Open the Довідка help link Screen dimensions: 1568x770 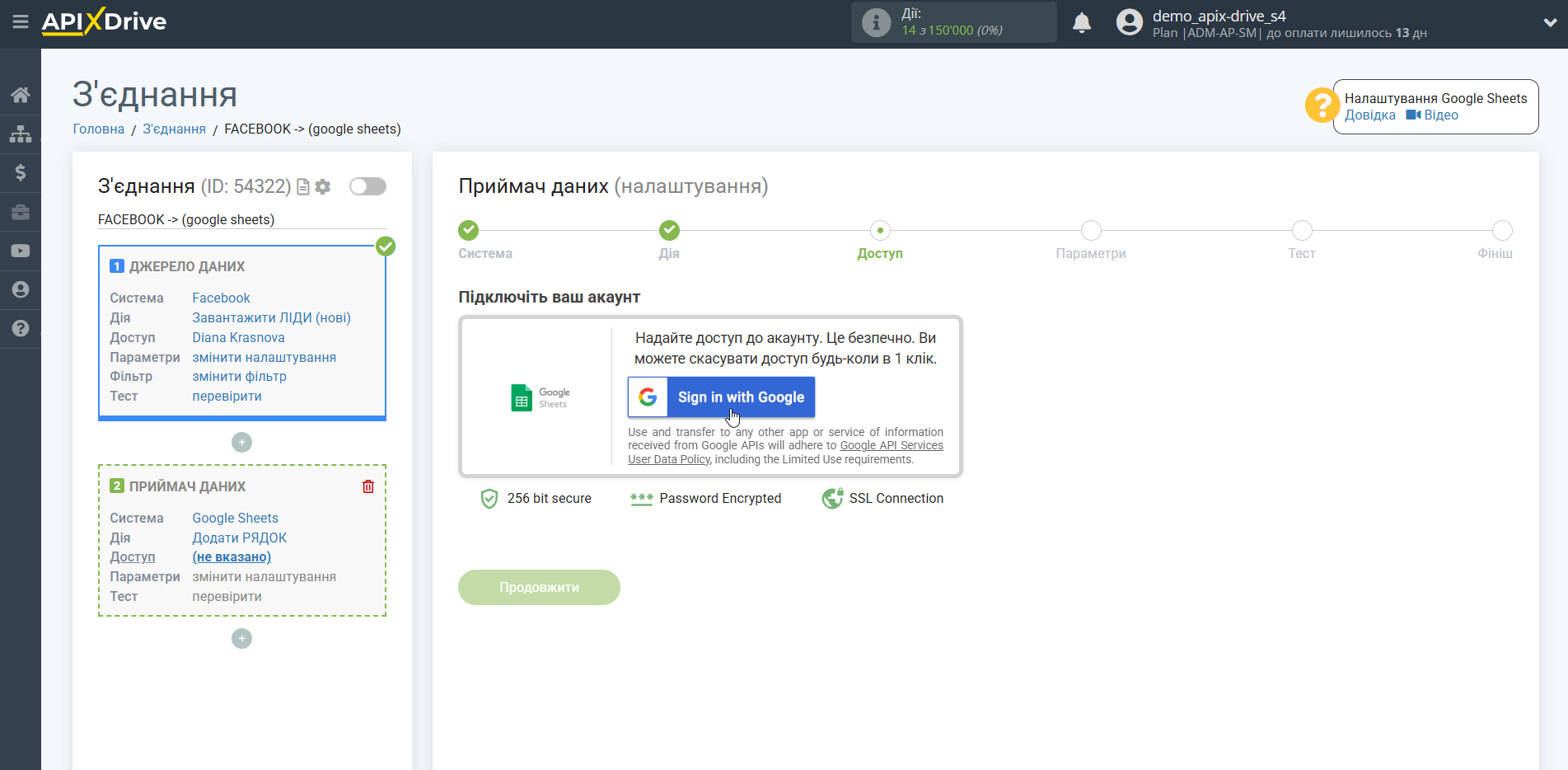[x=1369, y=115]
